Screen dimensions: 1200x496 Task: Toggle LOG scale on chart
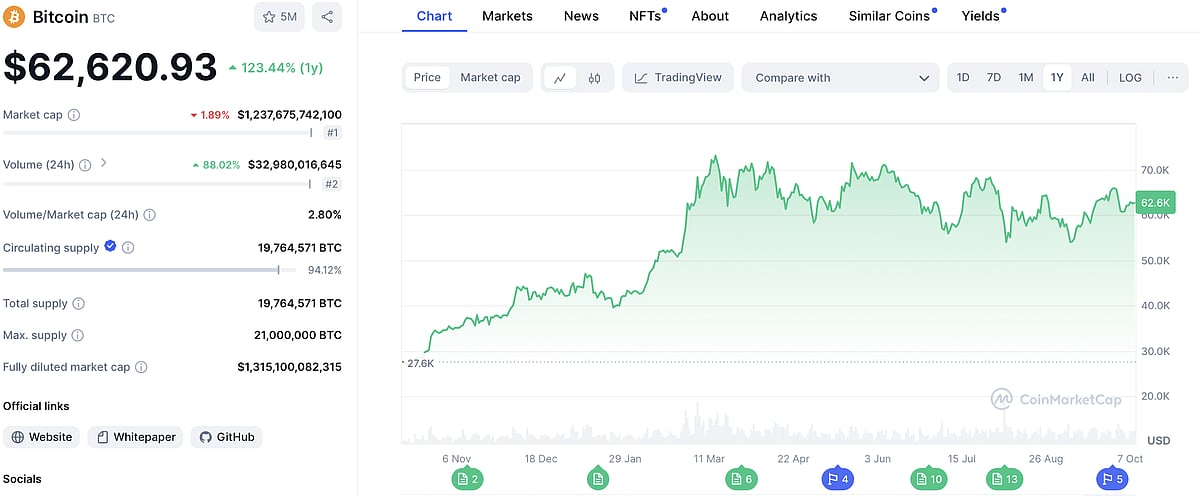click(1130, 78)
